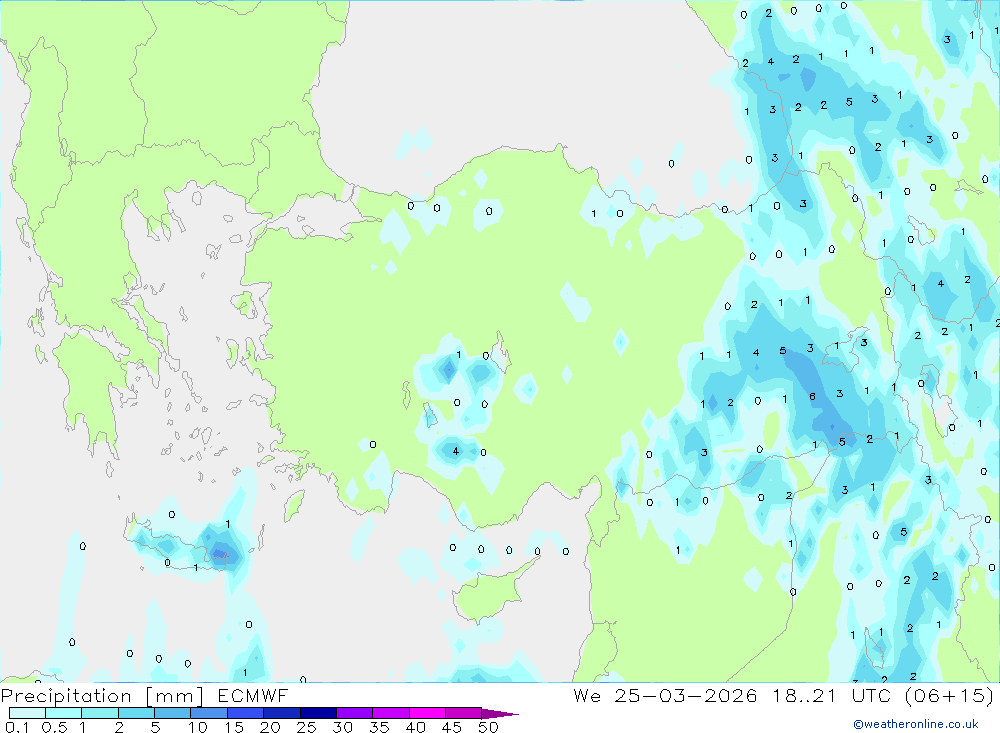Click the '20' legend scale label
This screenshot has height=733, width=1000.
point(270,727)
